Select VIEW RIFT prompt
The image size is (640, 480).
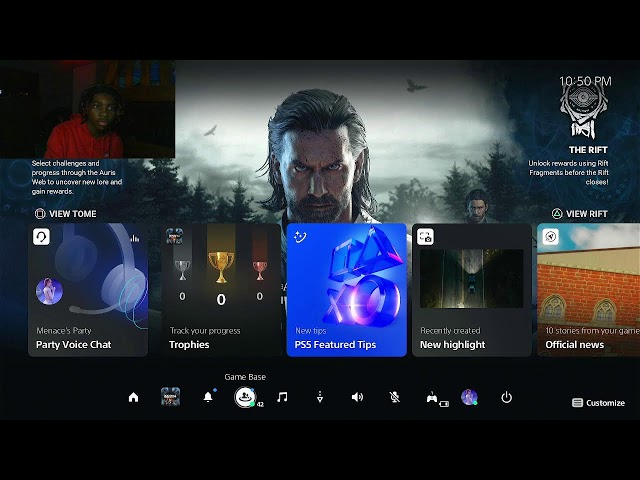click(580, 213)
